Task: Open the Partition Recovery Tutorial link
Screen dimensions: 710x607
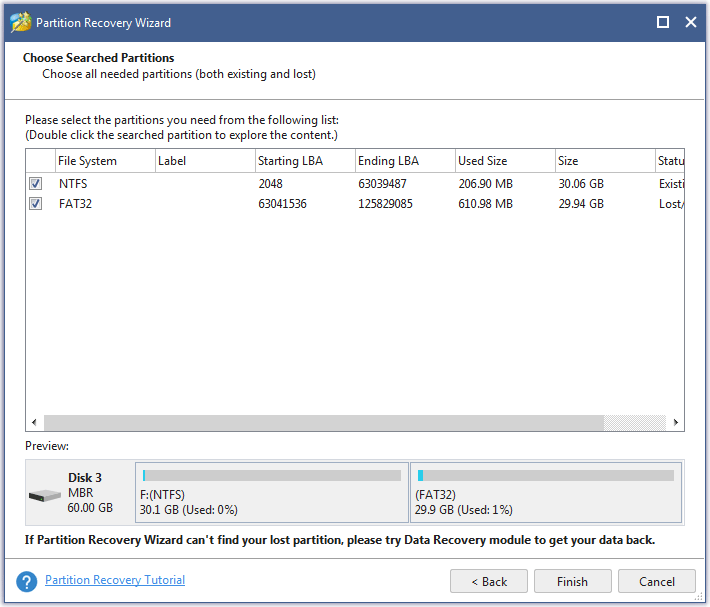Action: 115,580
